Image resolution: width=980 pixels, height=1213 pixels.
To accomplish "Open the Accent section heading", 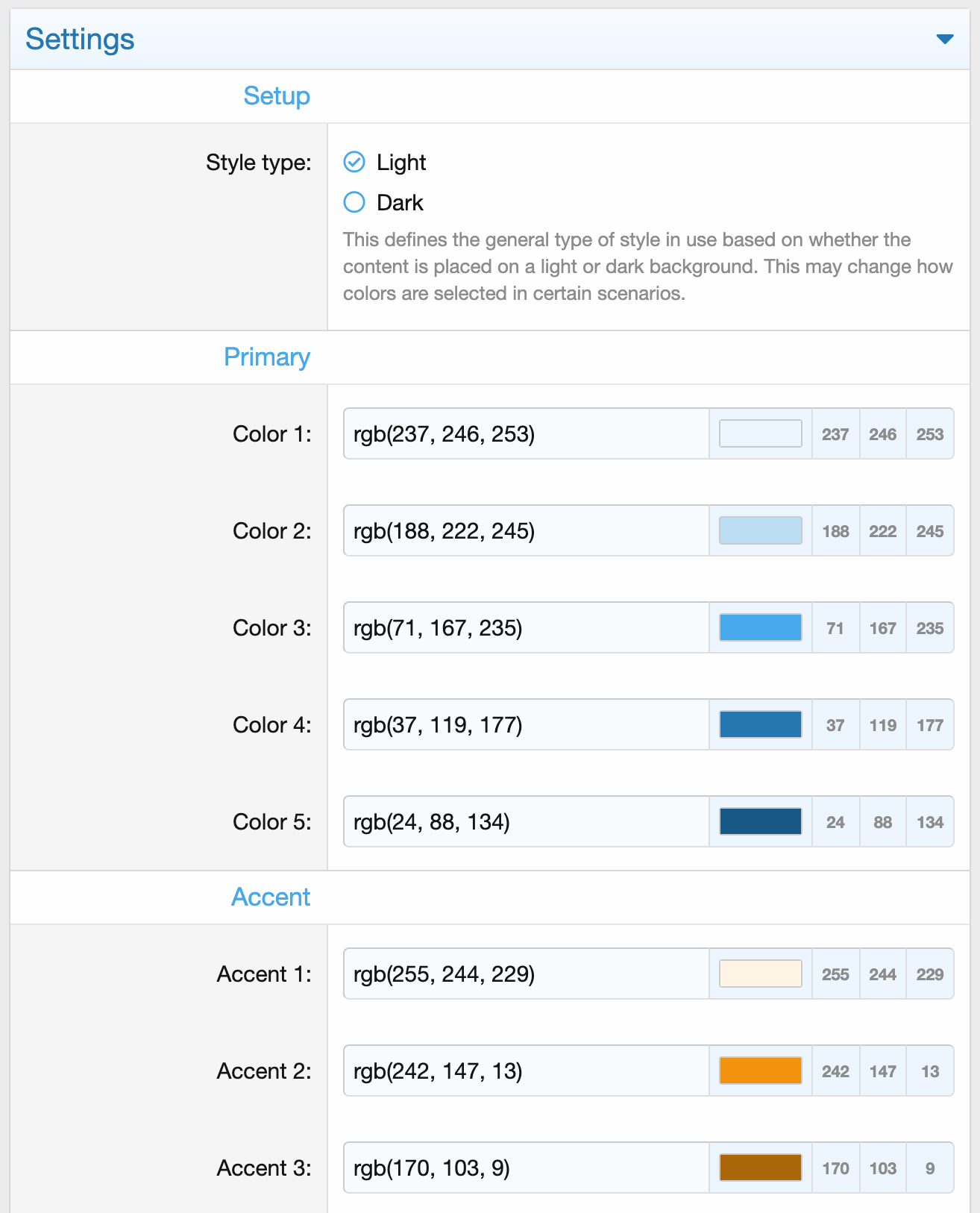I will pyautogui.click(x=270, y=897).
